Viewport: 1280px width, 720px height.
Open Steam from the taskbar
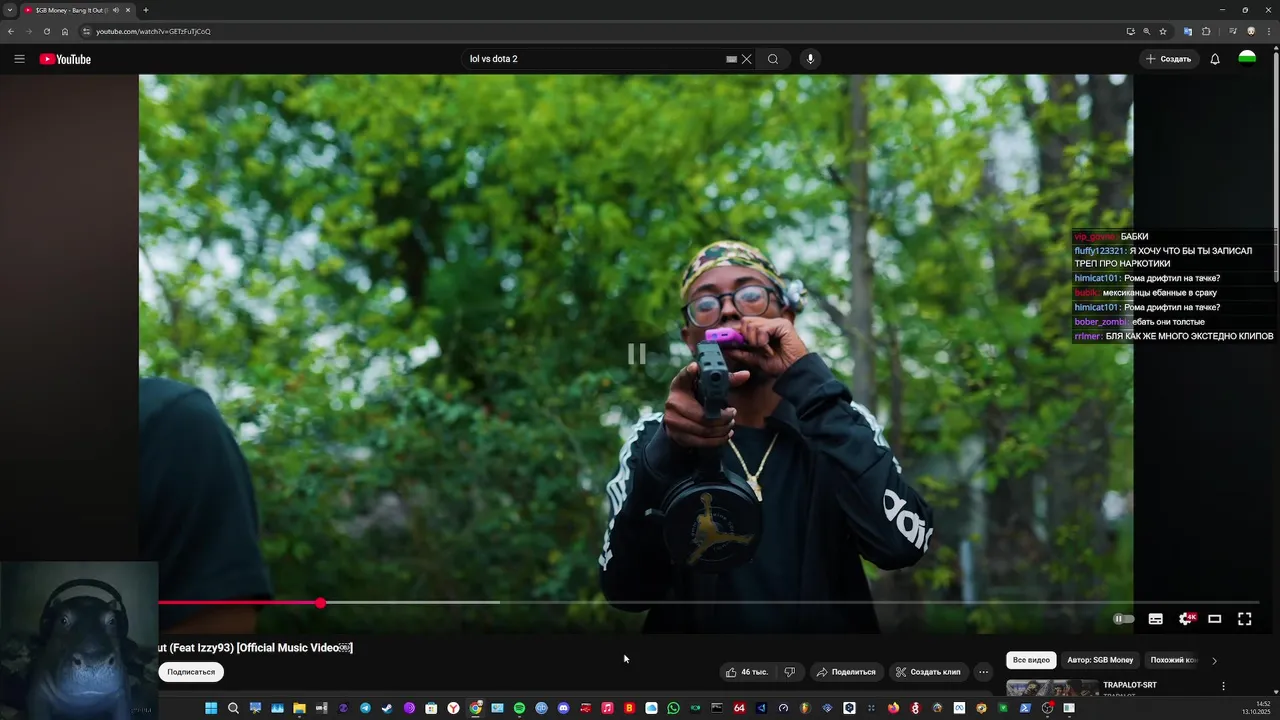[387, 708]
